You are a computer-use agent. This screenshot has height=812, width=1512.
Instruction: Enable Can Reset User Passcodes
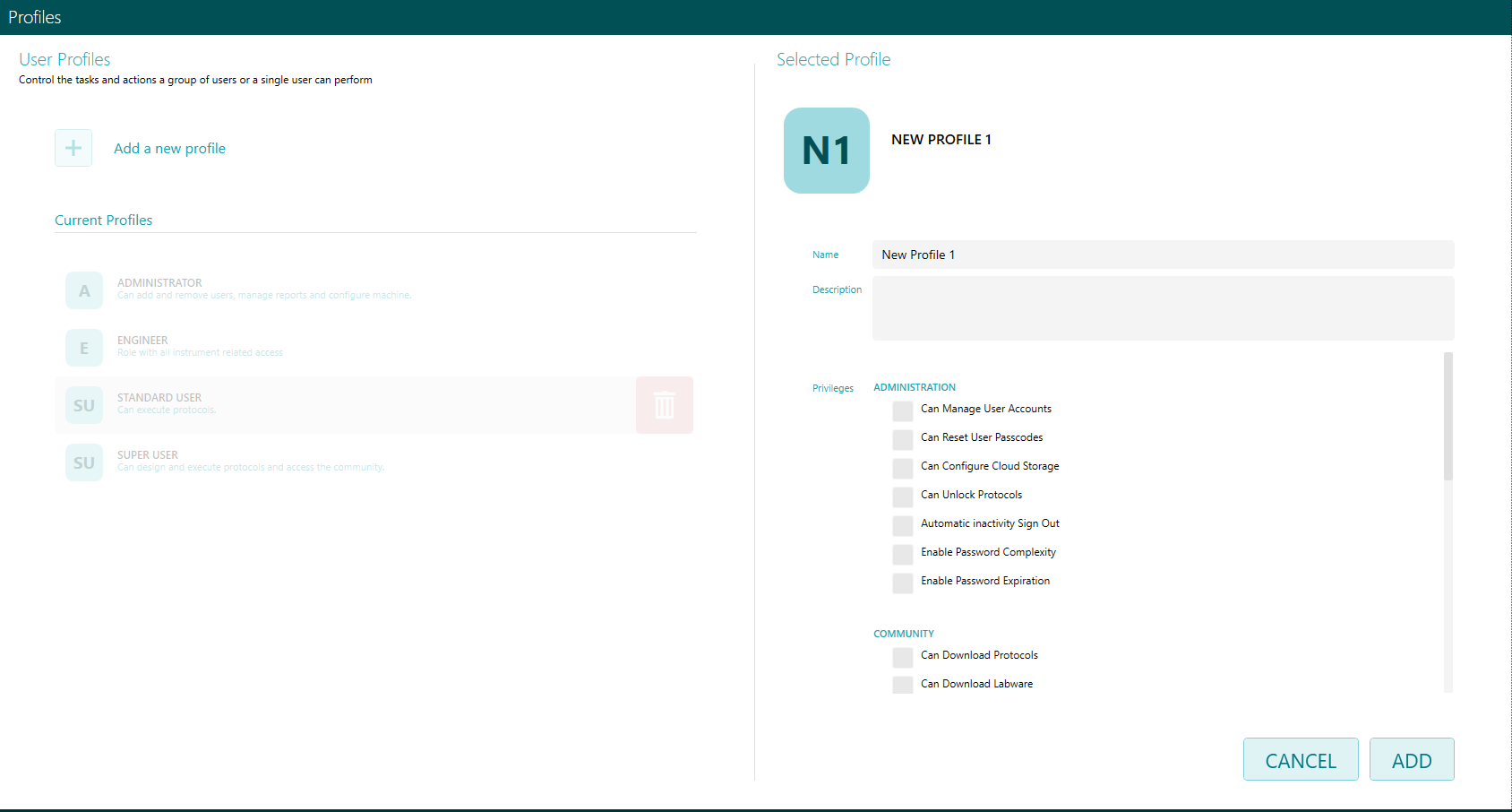(902, 439)
